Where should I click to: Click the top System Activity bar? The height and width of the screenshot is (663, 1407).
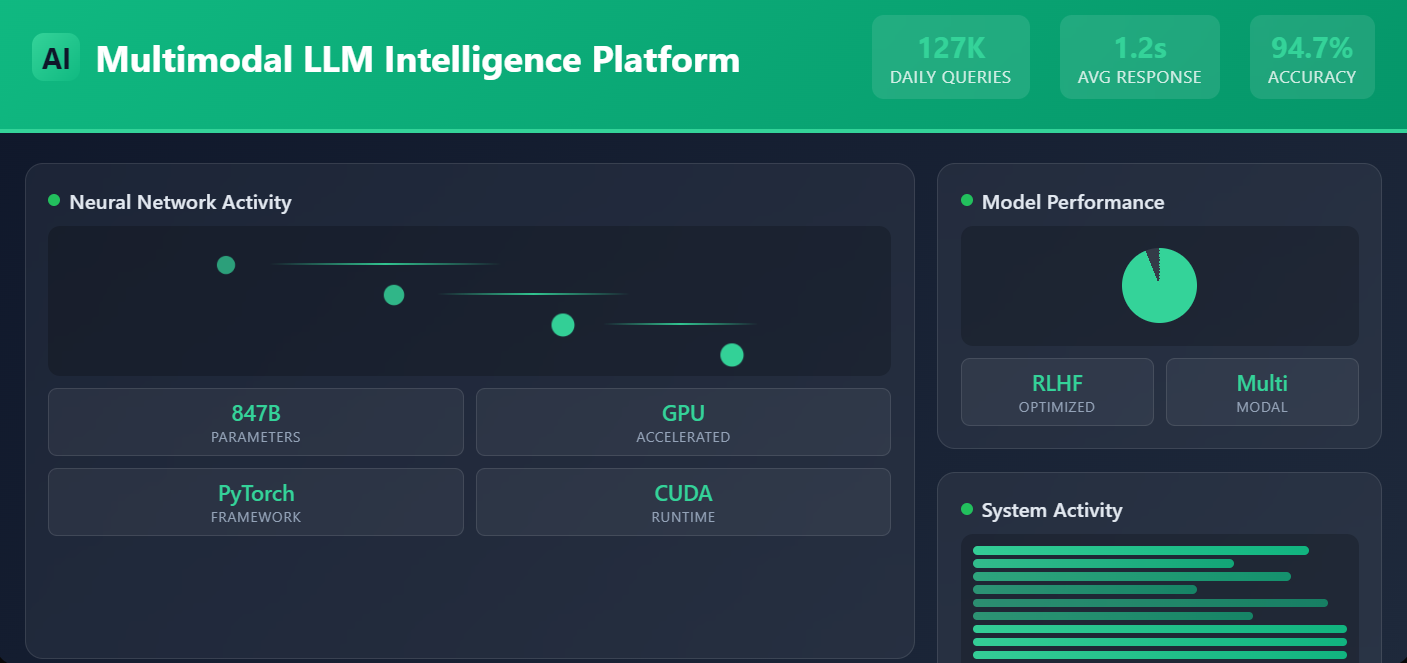(x=1140, y=550)
